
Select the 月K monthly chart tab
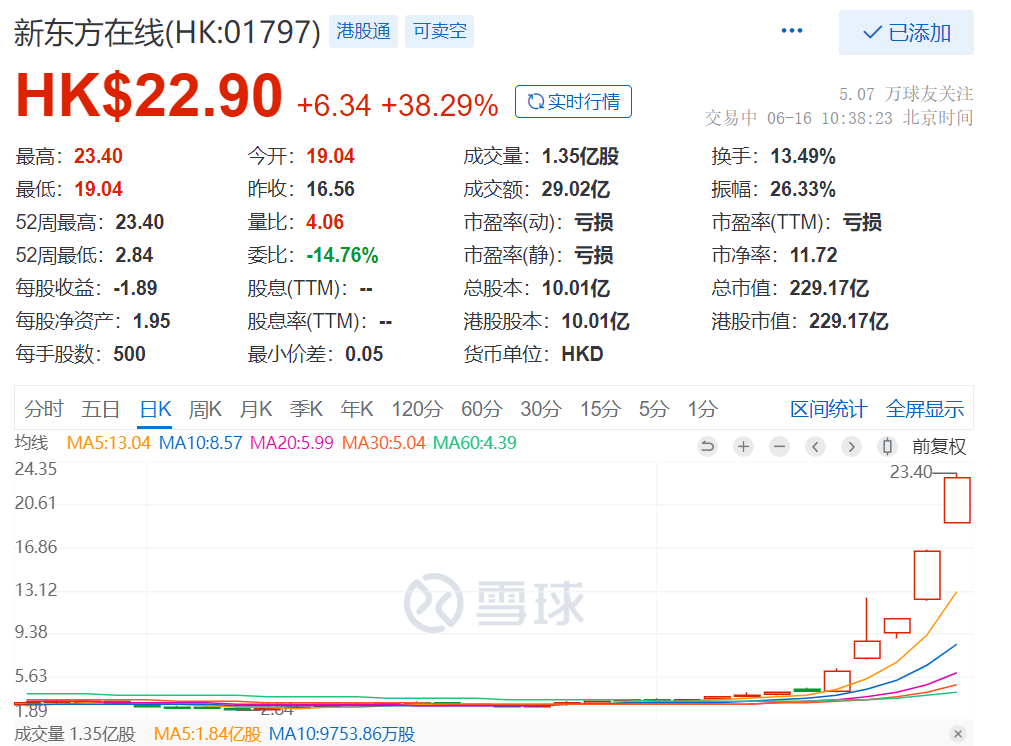pyautogui.click(x=256, y=409)
